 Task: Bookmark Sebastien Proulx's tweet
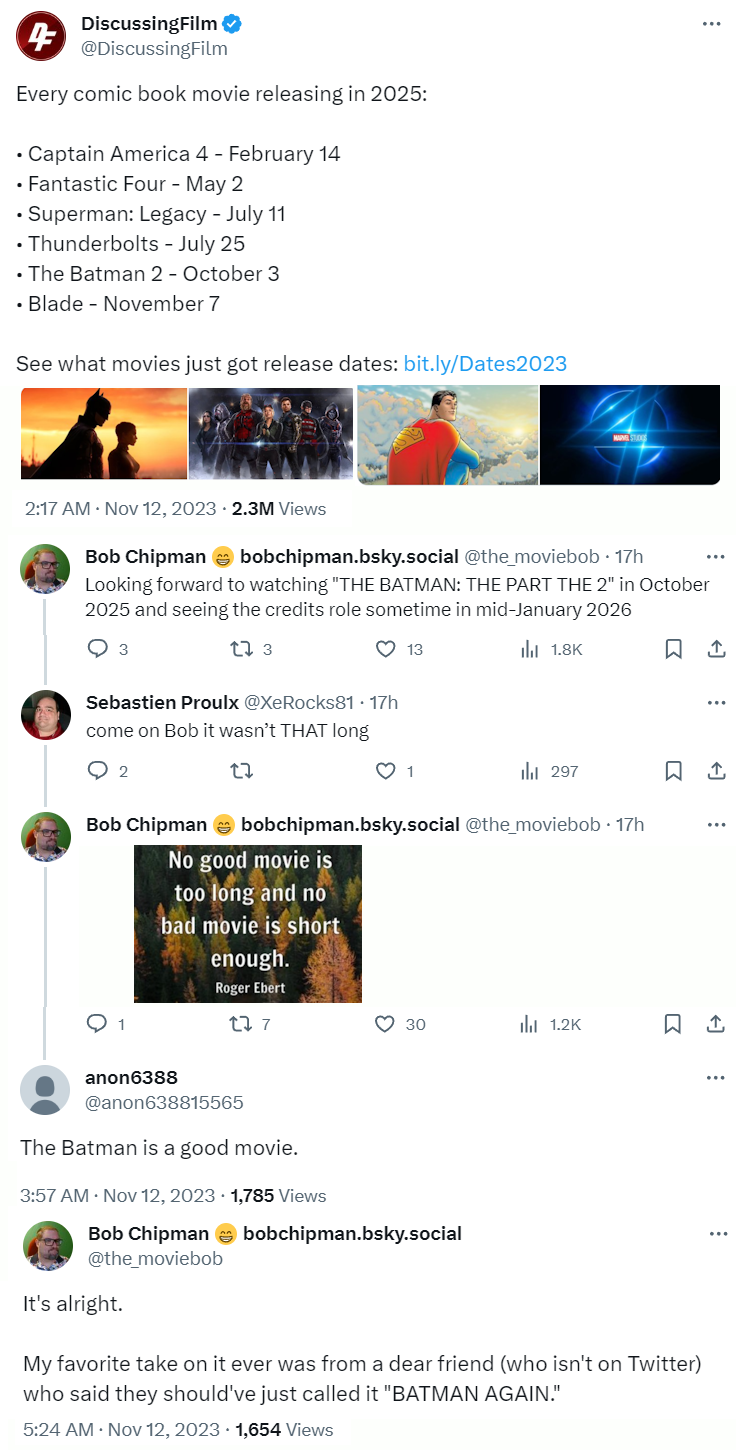click(x=673, y=771)
